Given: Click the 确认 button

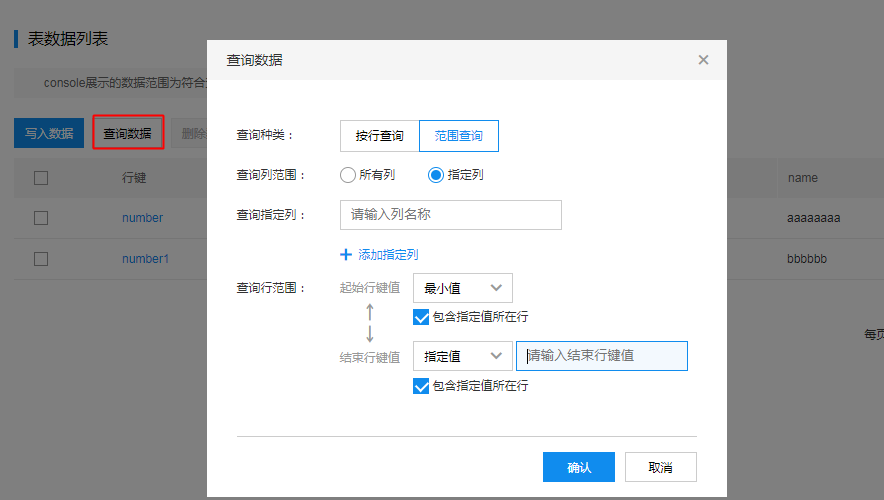Looking at the screenshot, I should pos(578,467).
